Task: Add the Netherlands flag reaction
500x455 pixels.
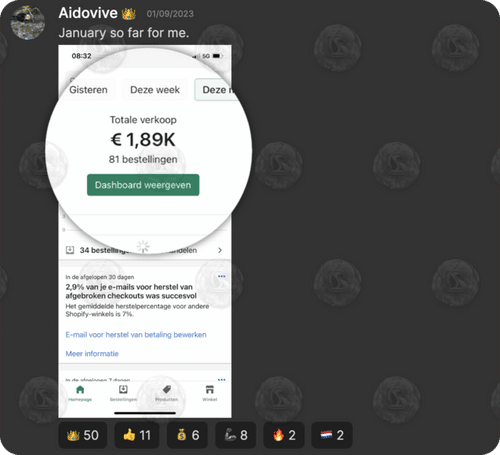Action: 332,435
